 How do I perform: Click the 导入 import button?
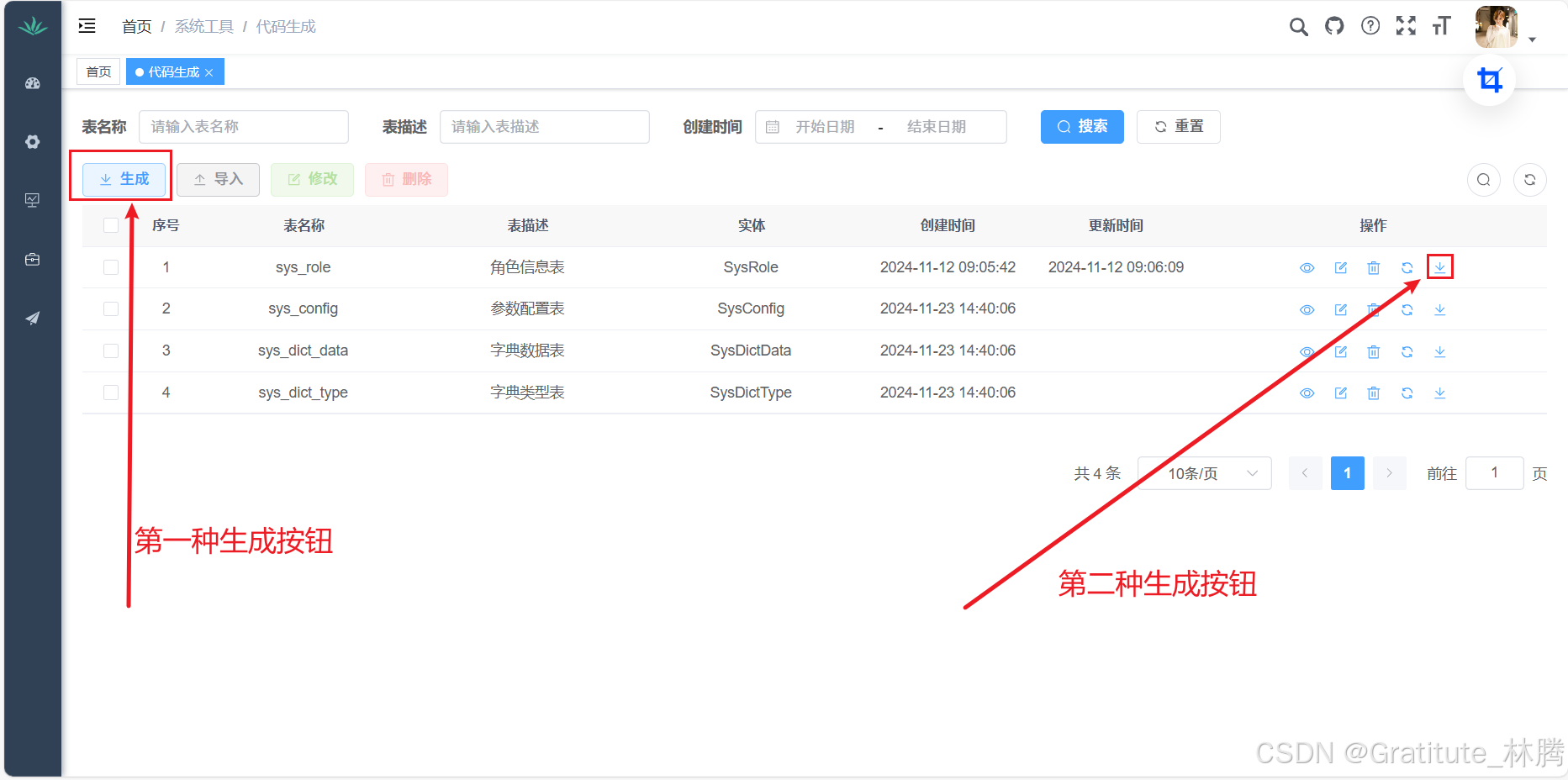[x=218, y=179]
